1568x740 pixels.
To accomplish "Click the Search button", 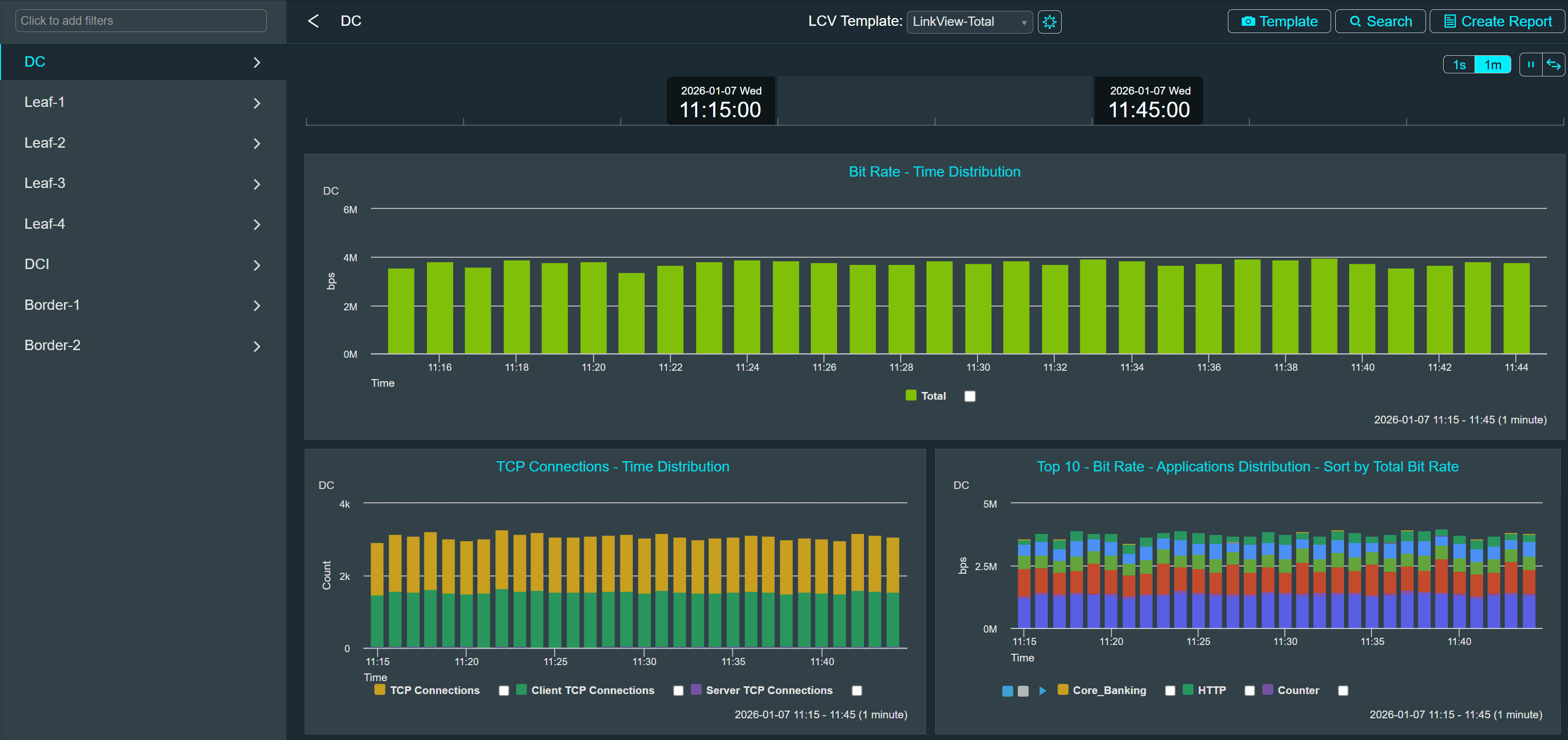I will (1380, 21).
